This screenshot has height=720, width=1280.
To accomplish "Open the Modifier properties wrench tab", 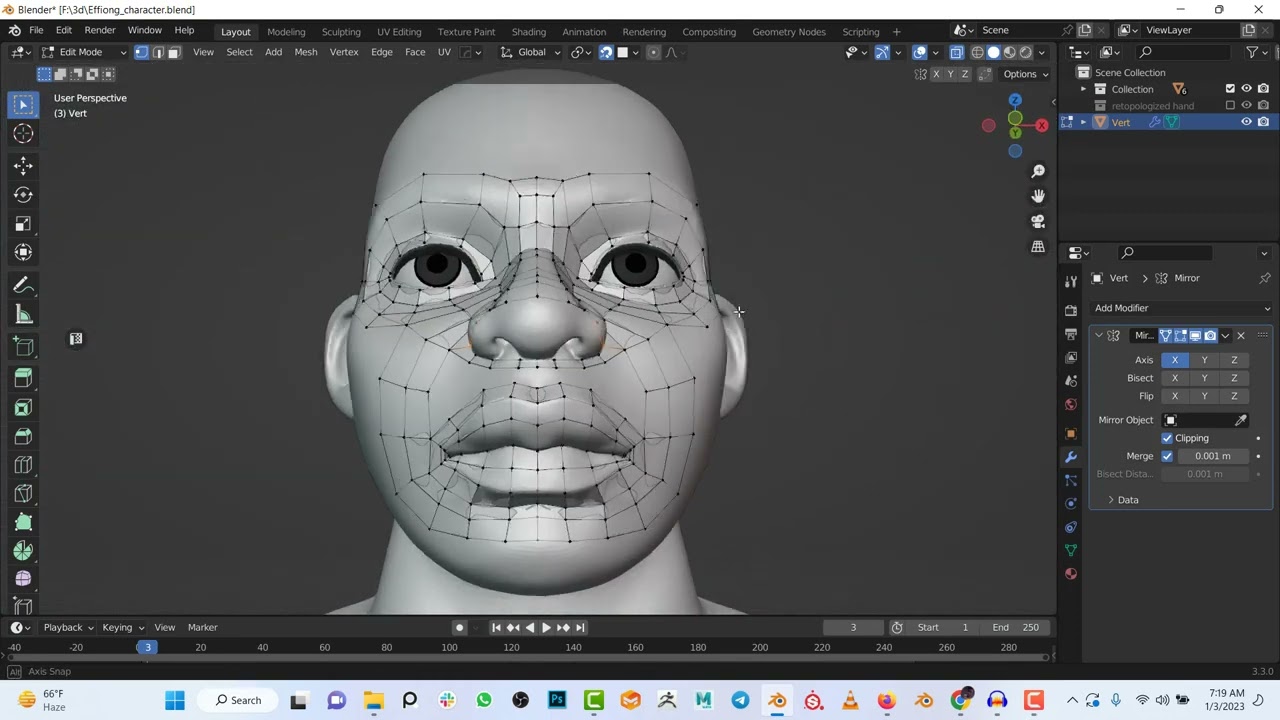I will (x=1071, y=457).
